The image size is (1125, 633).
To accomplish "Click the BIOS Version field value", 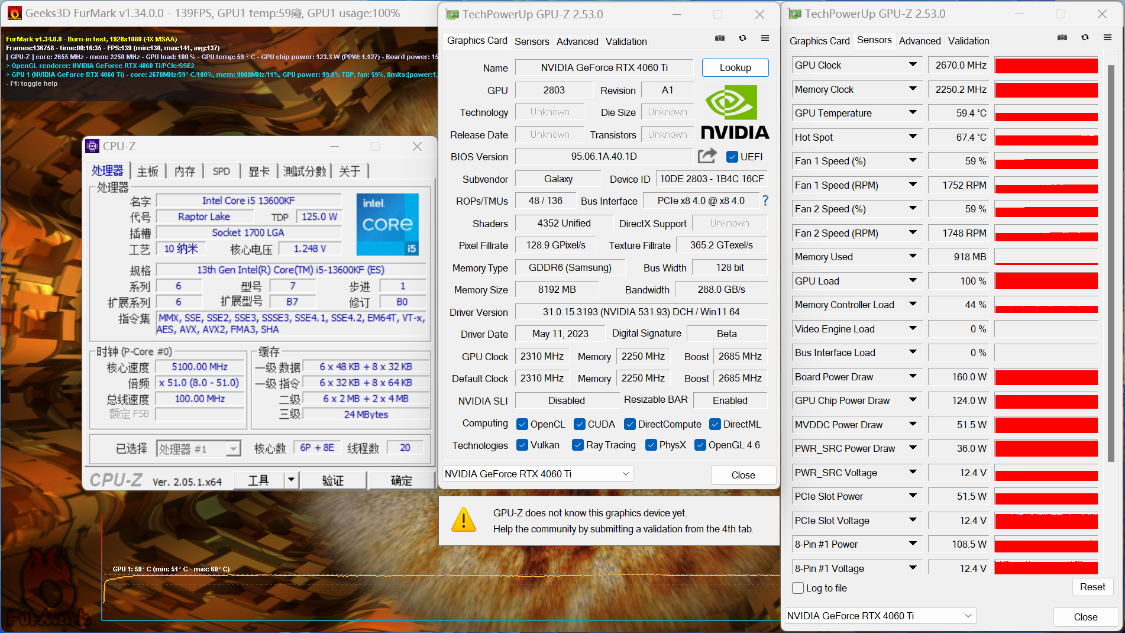I will coord(603,156).
